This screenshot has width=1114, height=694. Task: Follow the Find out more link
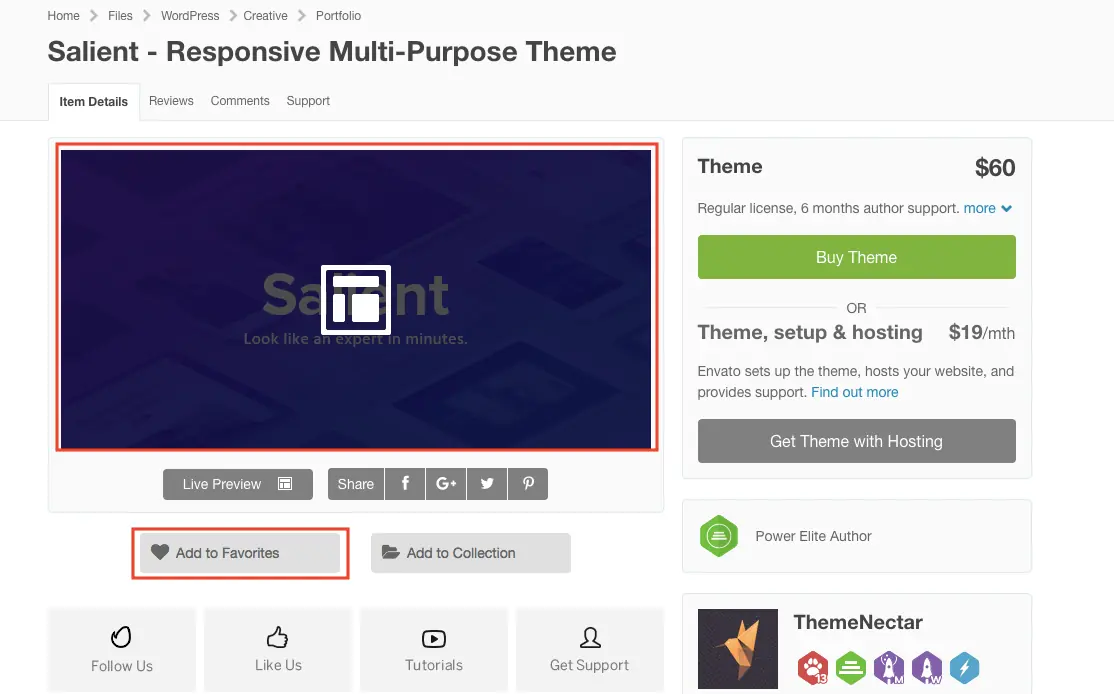(855, 392)
